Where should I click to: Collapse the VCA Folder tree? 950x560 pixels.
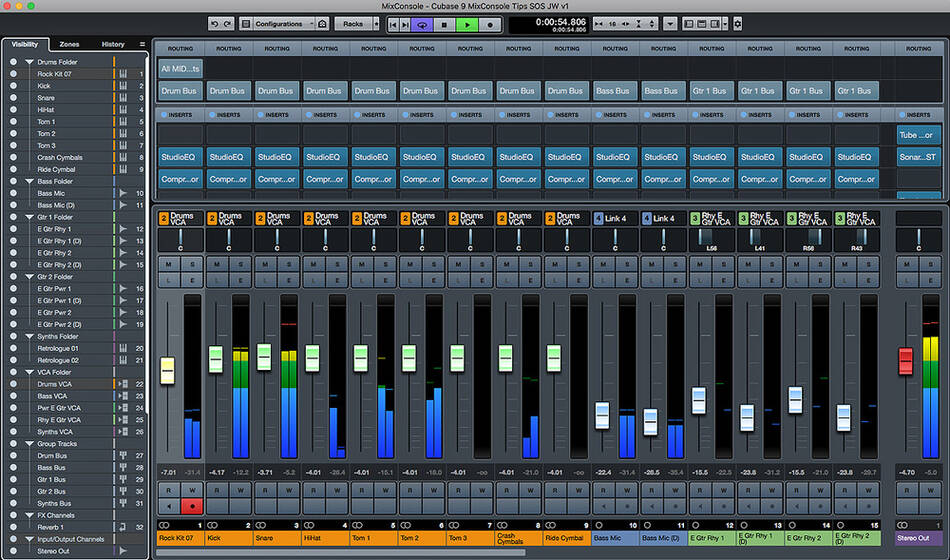coord(29,372)
